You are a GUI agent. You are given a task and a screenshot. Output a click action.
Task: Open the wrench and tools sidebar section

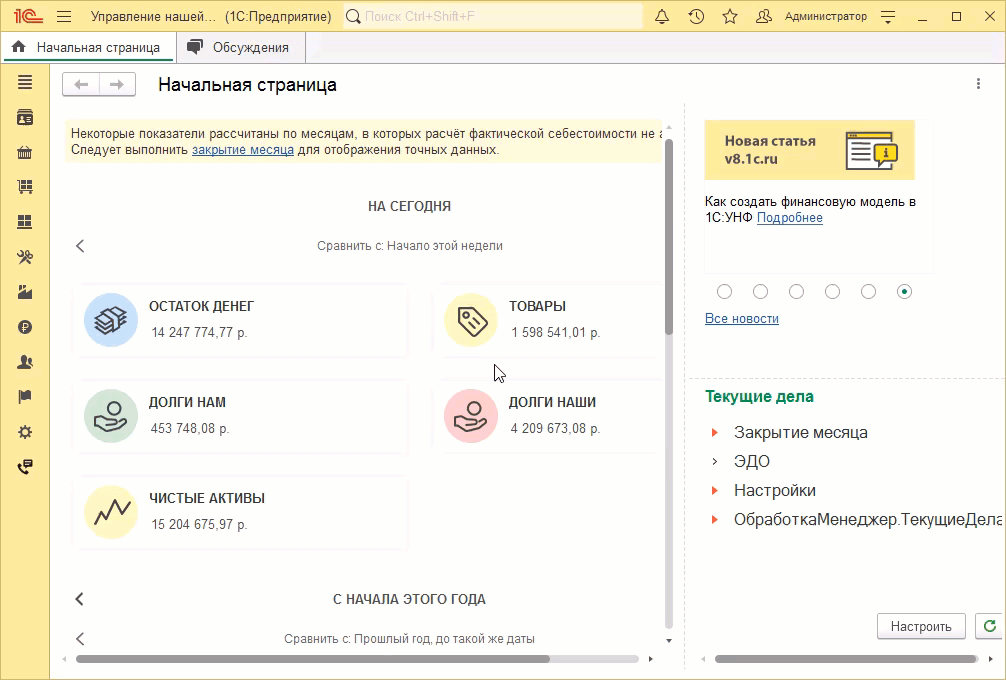pos(25,257)
